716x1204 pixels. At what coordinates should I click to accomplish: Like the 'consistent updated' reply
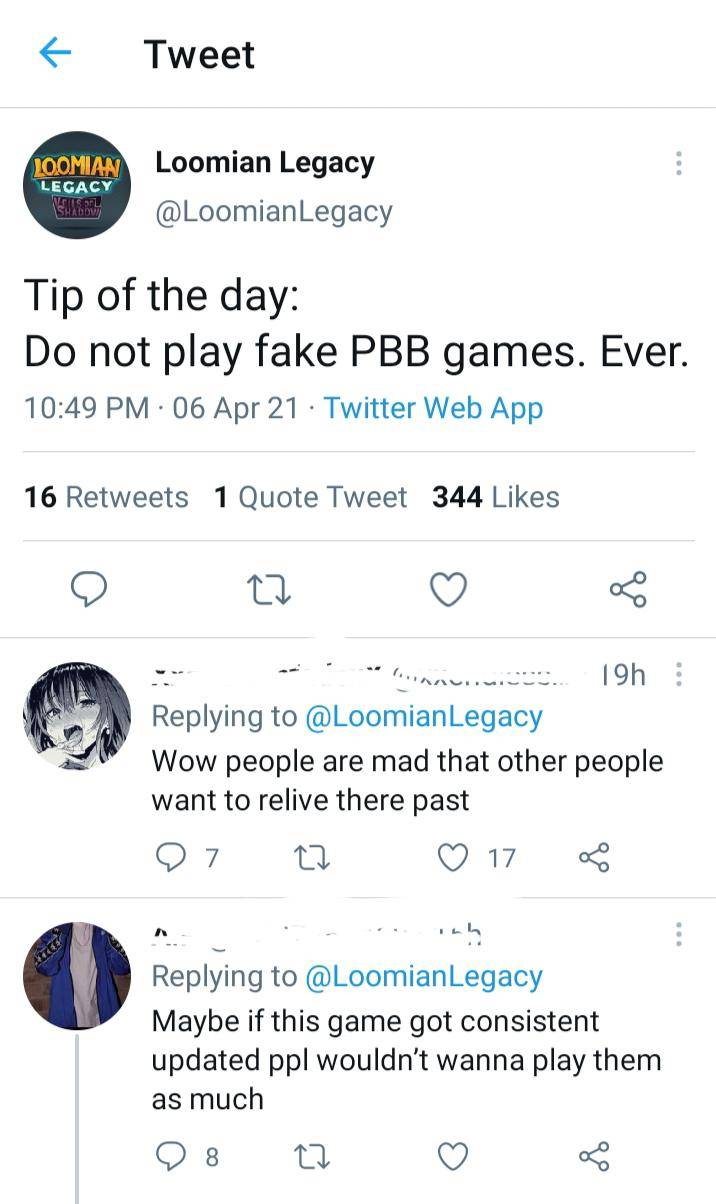click(x=452, y=1157)
